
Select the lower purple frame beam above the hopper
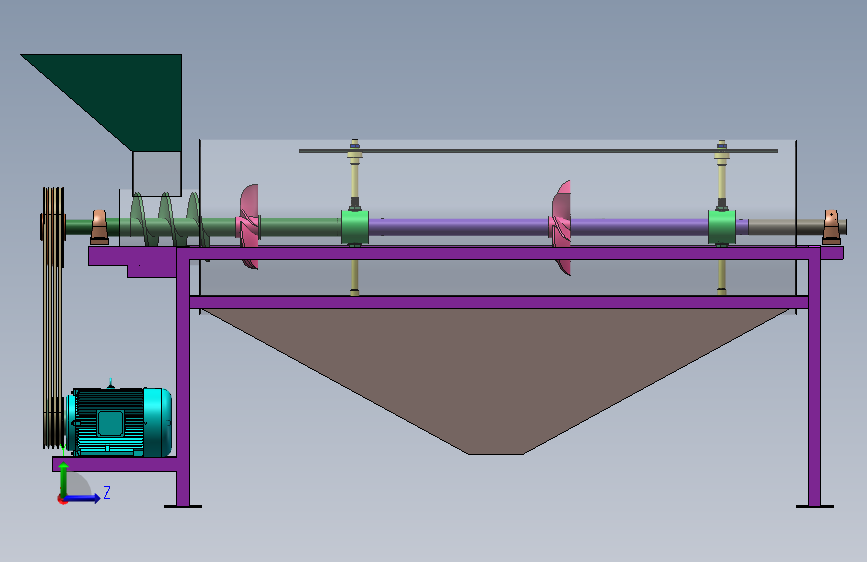tap(499, 302)
